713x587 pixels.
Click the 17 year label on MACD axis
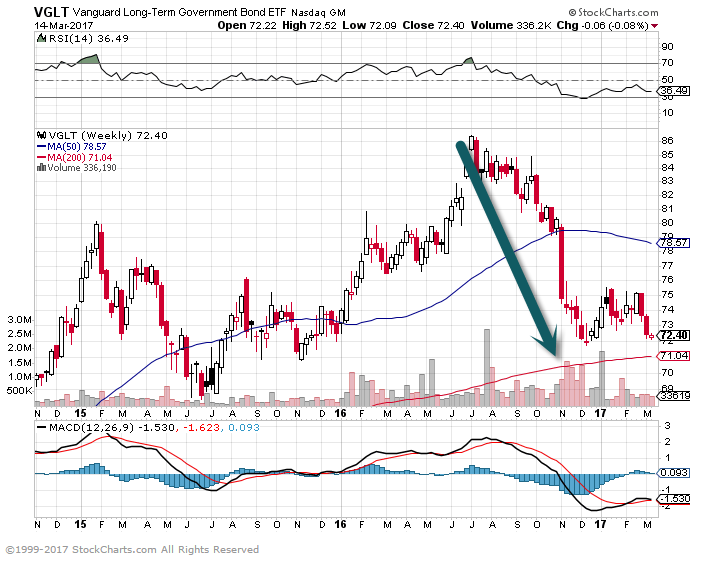(x=600, y=524)
